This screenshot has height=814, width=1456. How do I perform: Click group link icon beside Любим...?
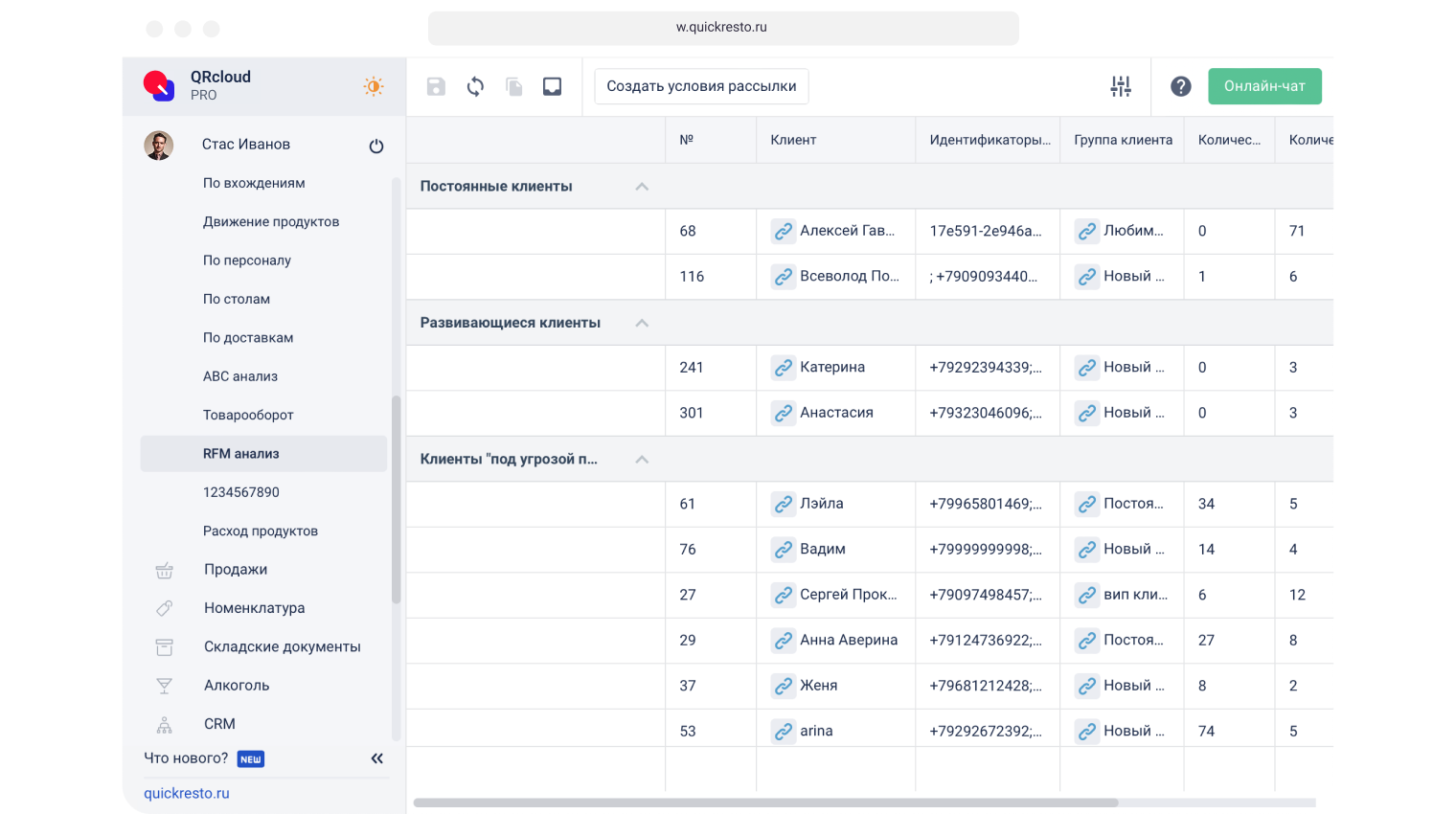tap(1087, 231)
